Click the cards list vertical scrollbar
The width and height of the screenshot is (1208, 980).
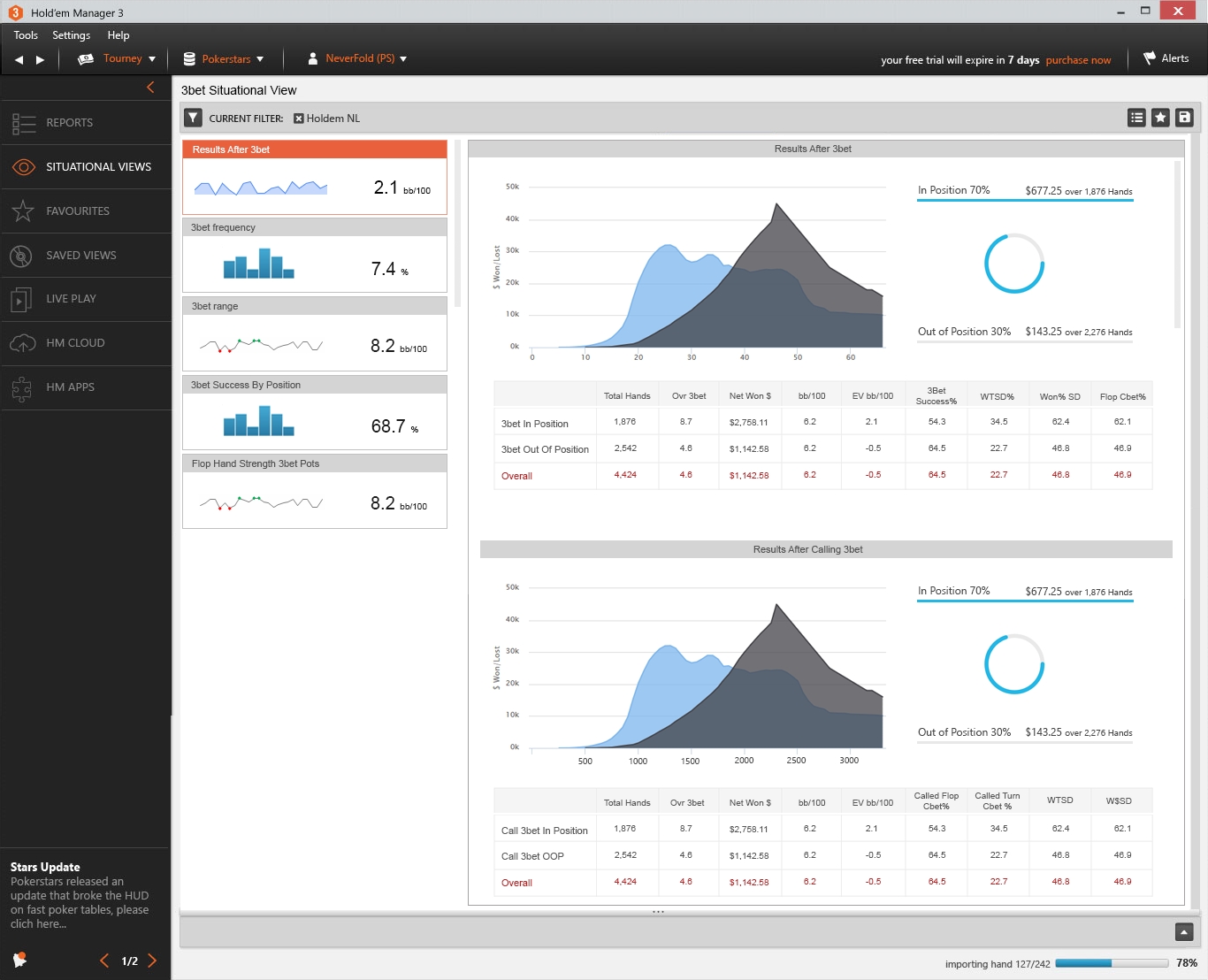pyautogui.click(x=457, y=223)
